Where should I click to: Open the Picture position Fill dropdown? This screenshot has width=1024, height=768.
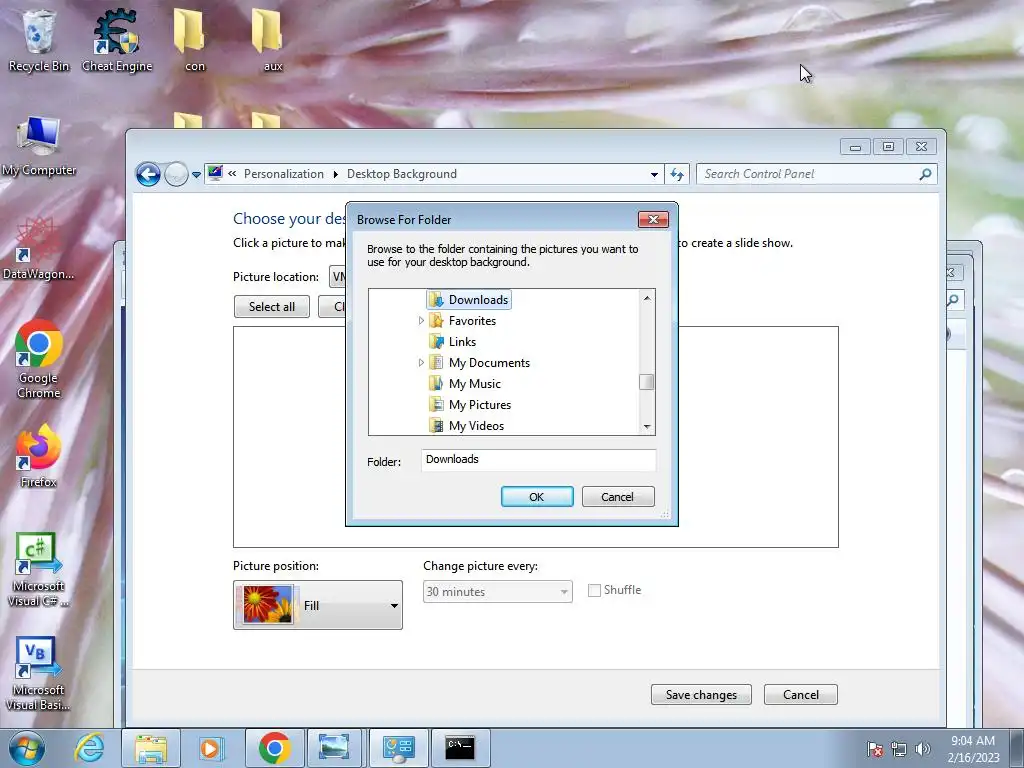click(318, 605)
